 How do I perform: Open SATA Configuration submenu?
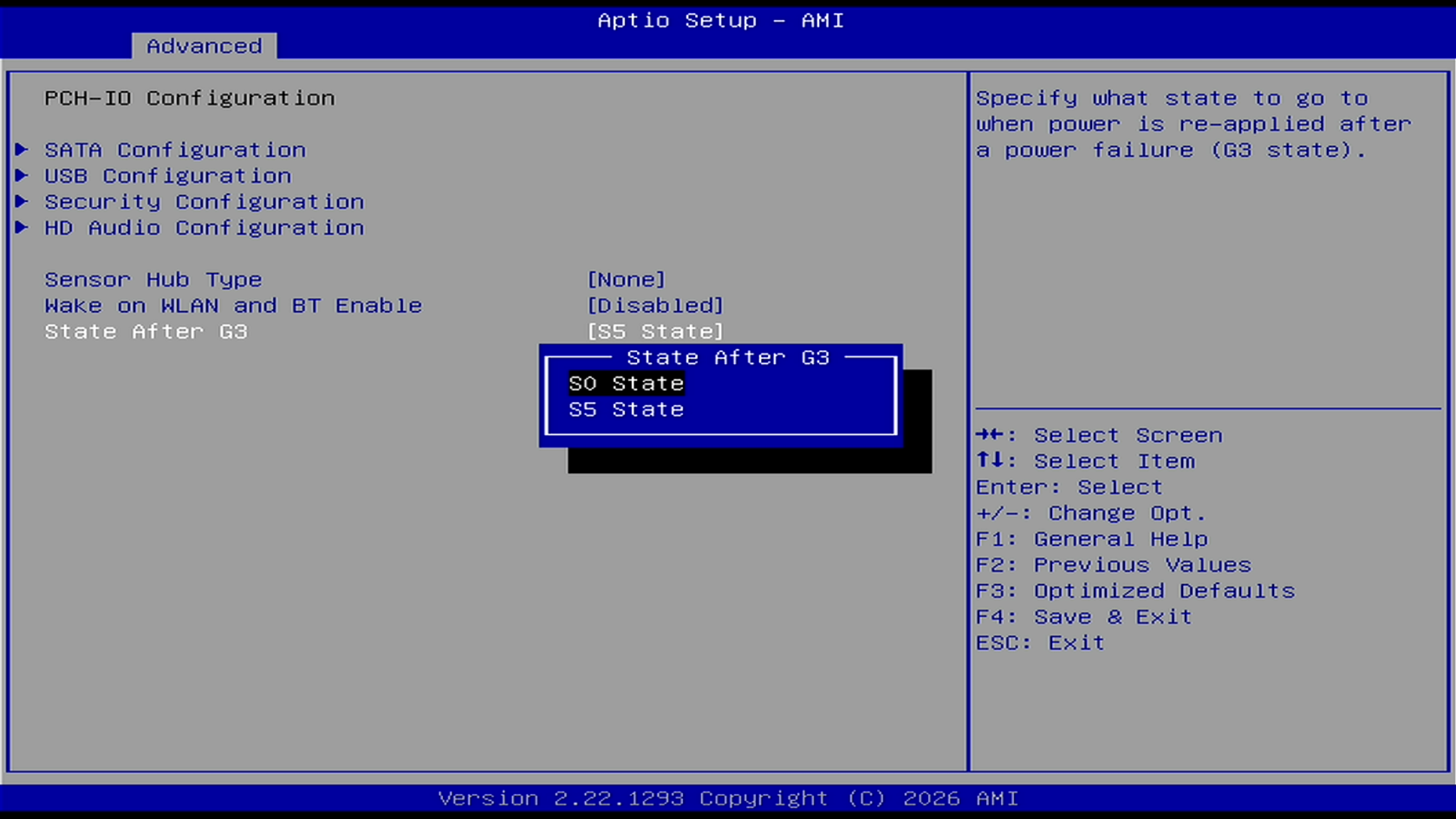pyautogui.click(x=175, y=150)
